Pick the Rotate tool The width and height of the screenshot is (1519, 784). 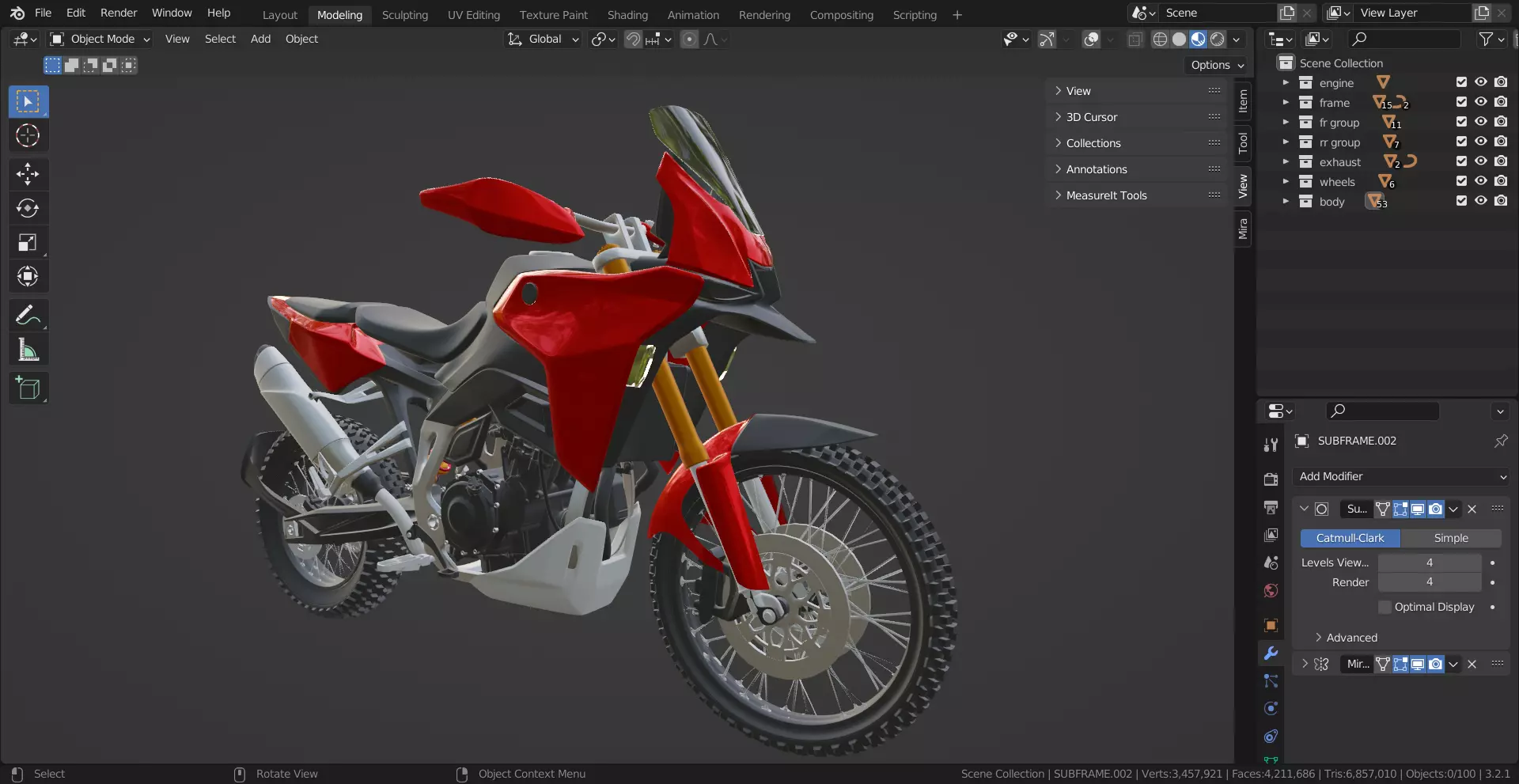pyautogui.click(x=28, y=208)
